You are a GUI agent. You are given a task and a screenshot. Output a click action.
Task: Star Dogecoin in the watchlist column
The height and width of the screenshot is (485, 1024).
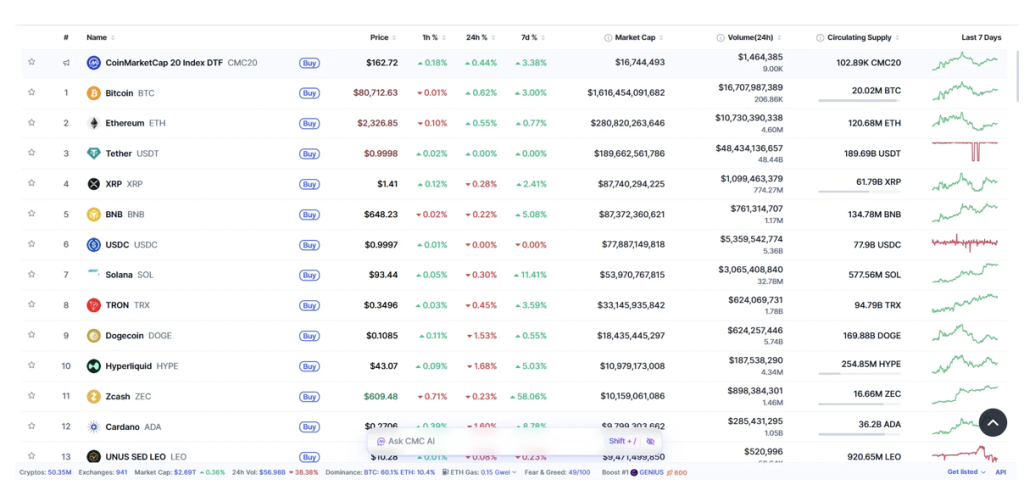tap(31, 335)
